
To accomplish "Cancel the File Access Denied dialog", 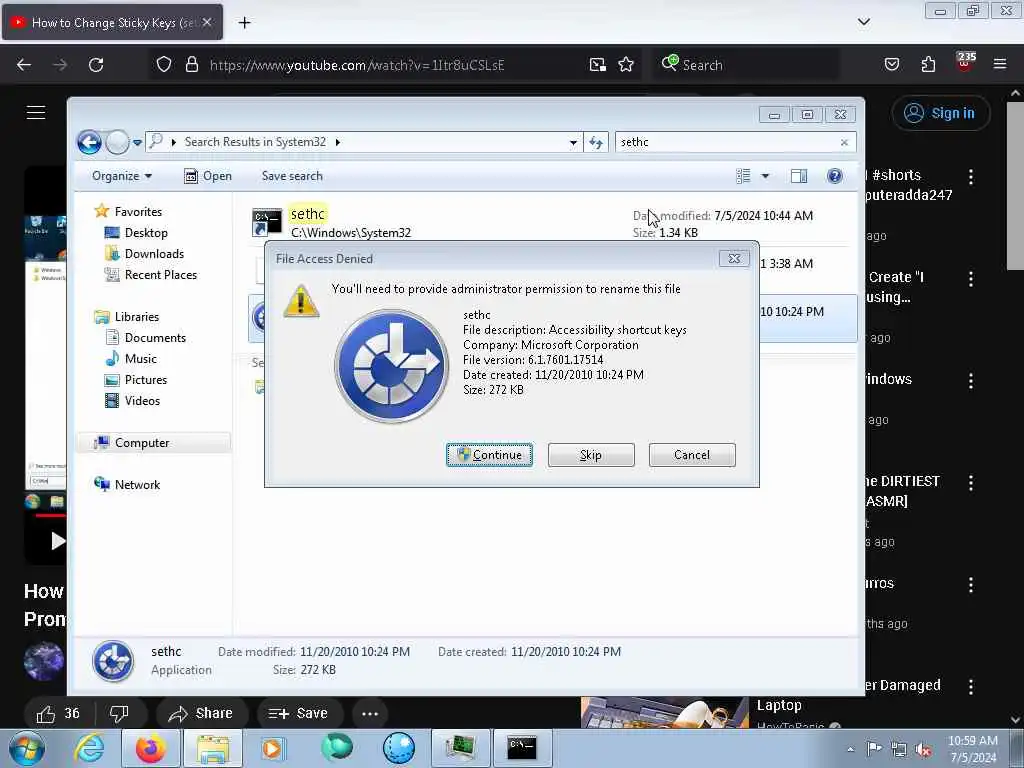I will 692,455.
